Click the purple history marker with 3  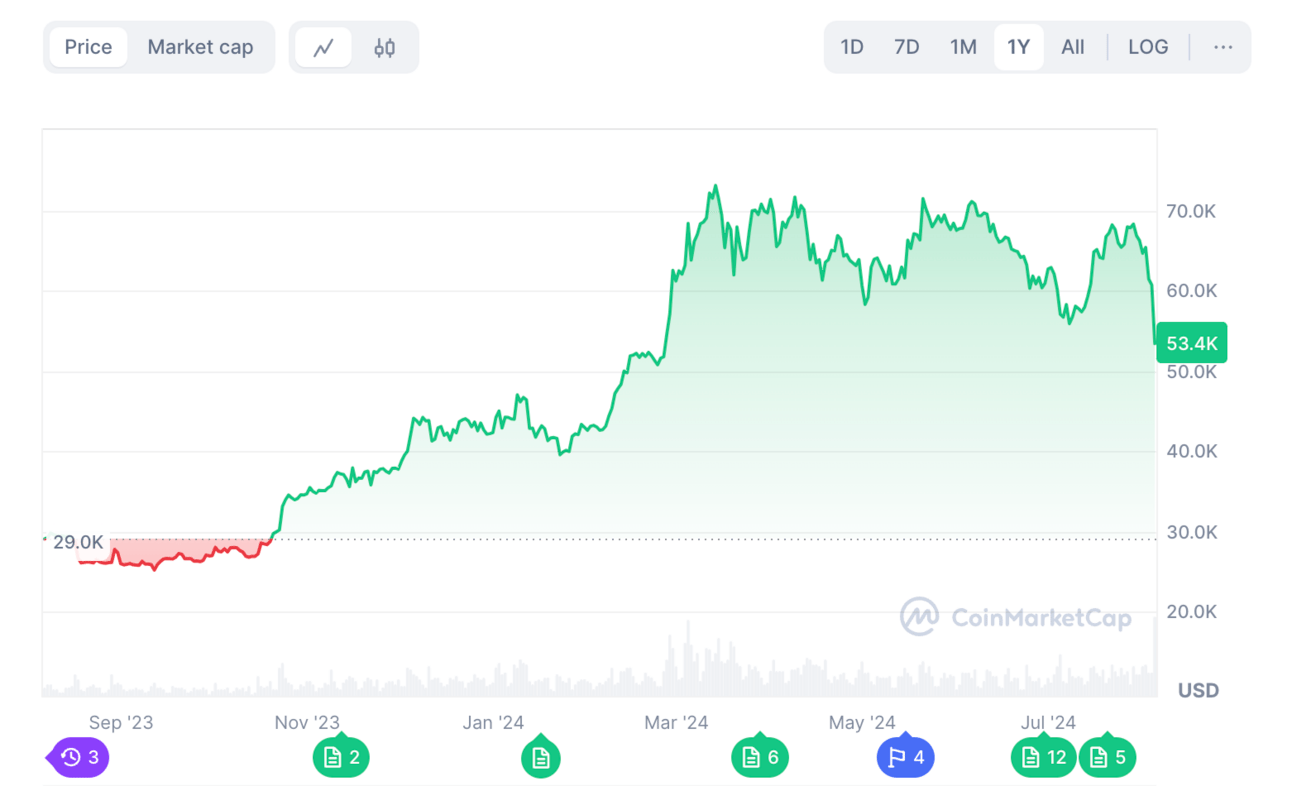tap(80, 757)
